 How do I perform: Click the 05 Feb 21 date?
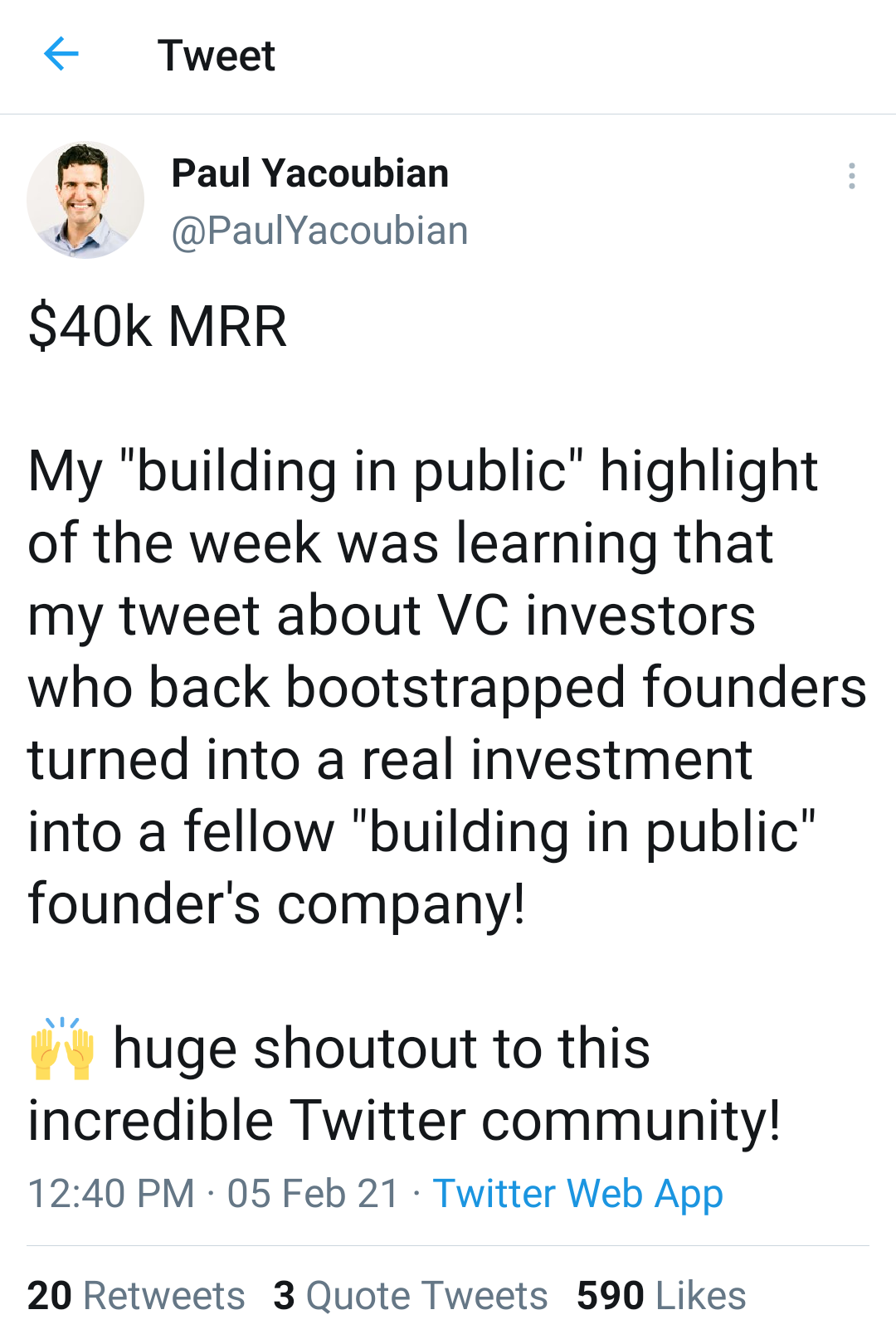[x=314, y=1194]
